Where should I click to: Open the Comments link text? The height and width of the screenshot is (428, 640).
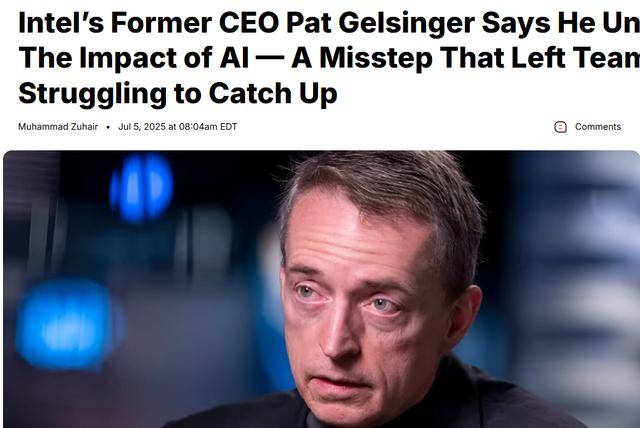[598, 127]
